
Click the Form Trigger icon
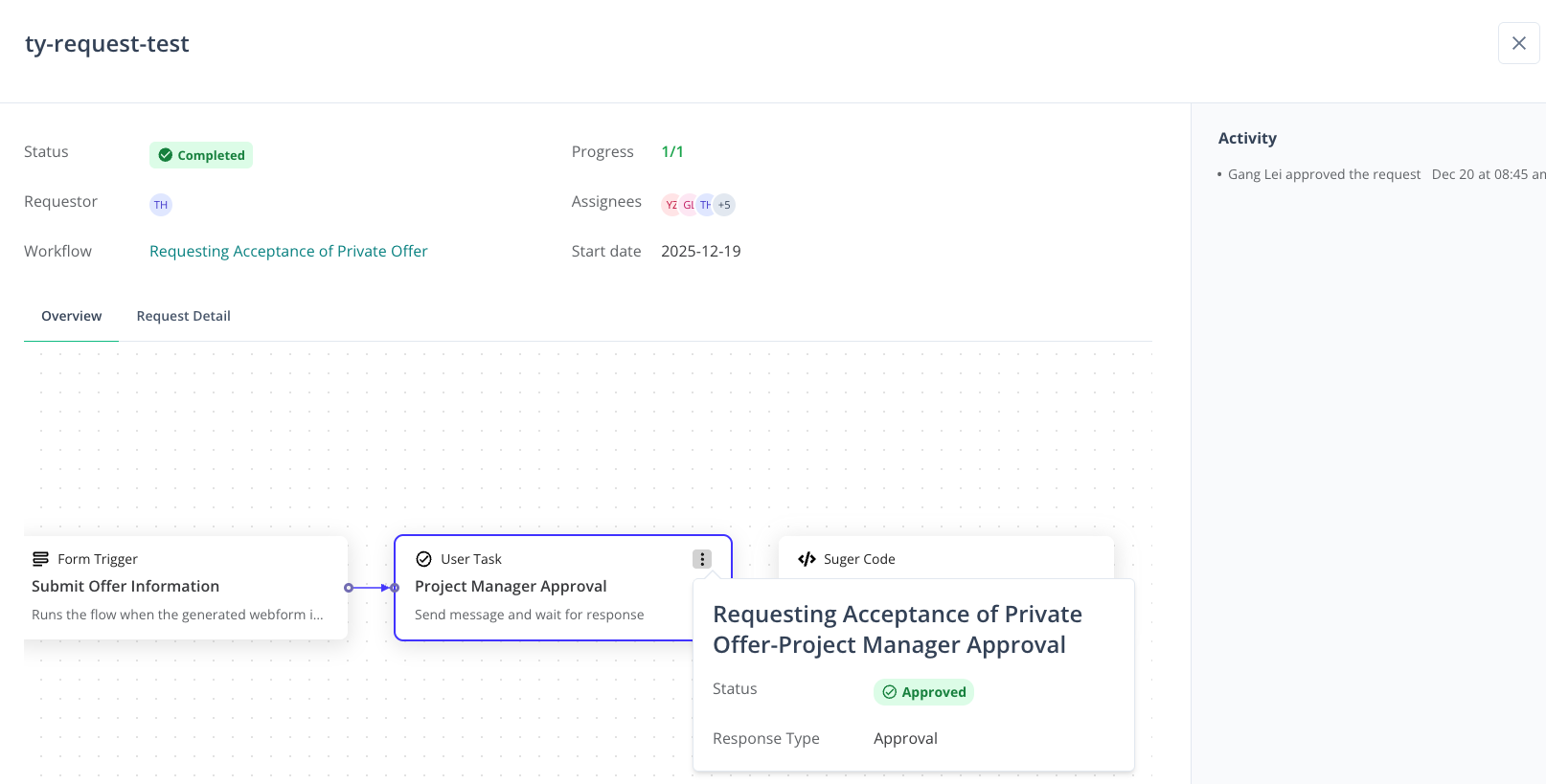pyautogui.click(x=40, y=559)
